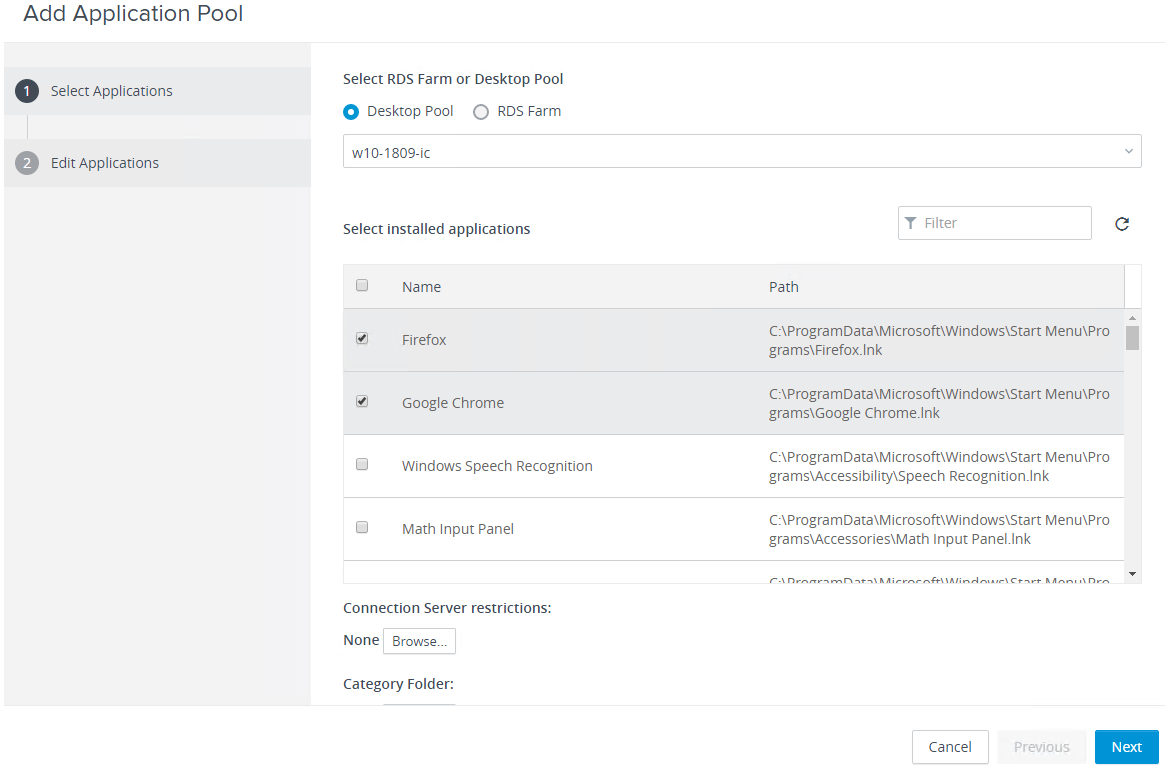
Task: Open the Edit Applications step
Action: click(105, 163)
